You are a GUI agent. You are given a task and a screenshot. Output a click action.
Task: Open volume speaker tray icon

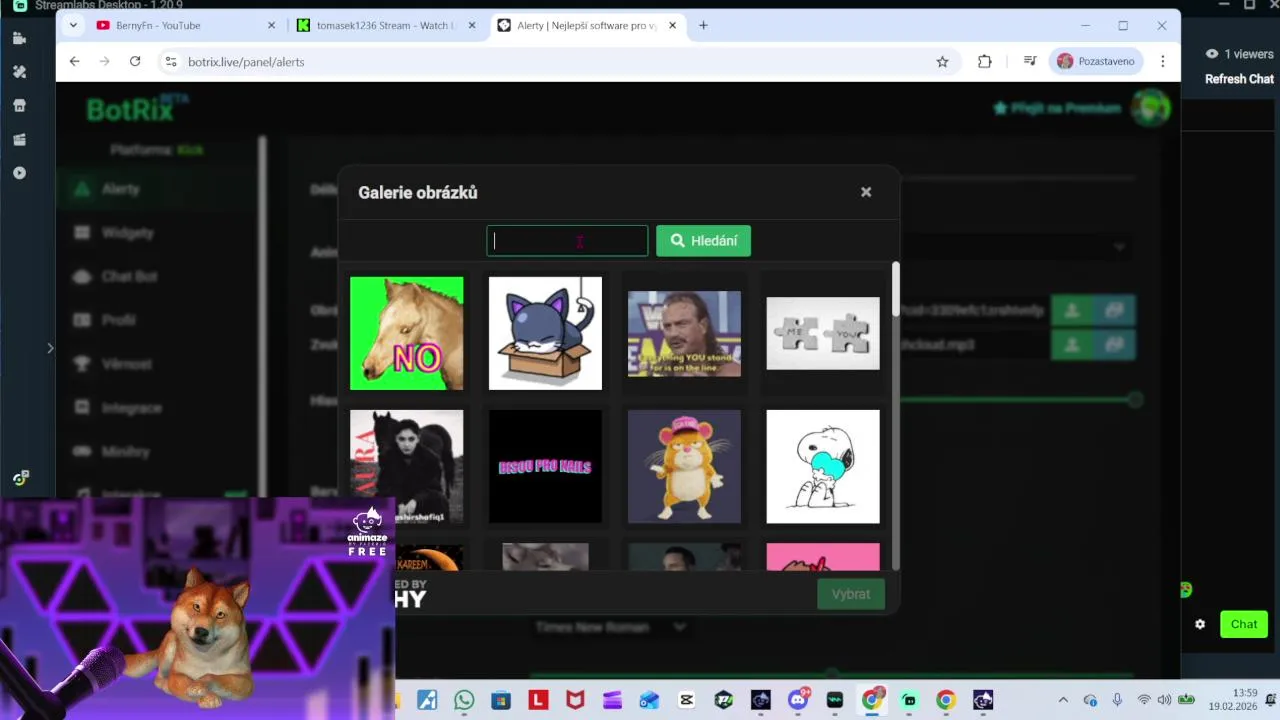[x=1164, y=700]
